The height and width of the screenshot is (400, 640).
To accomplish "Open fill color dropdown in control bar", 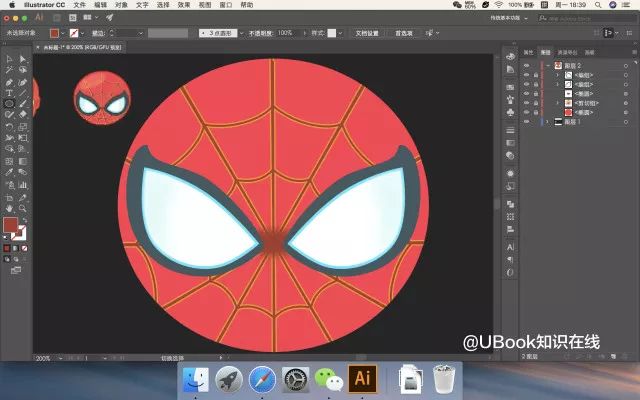I will coord(62,33).
